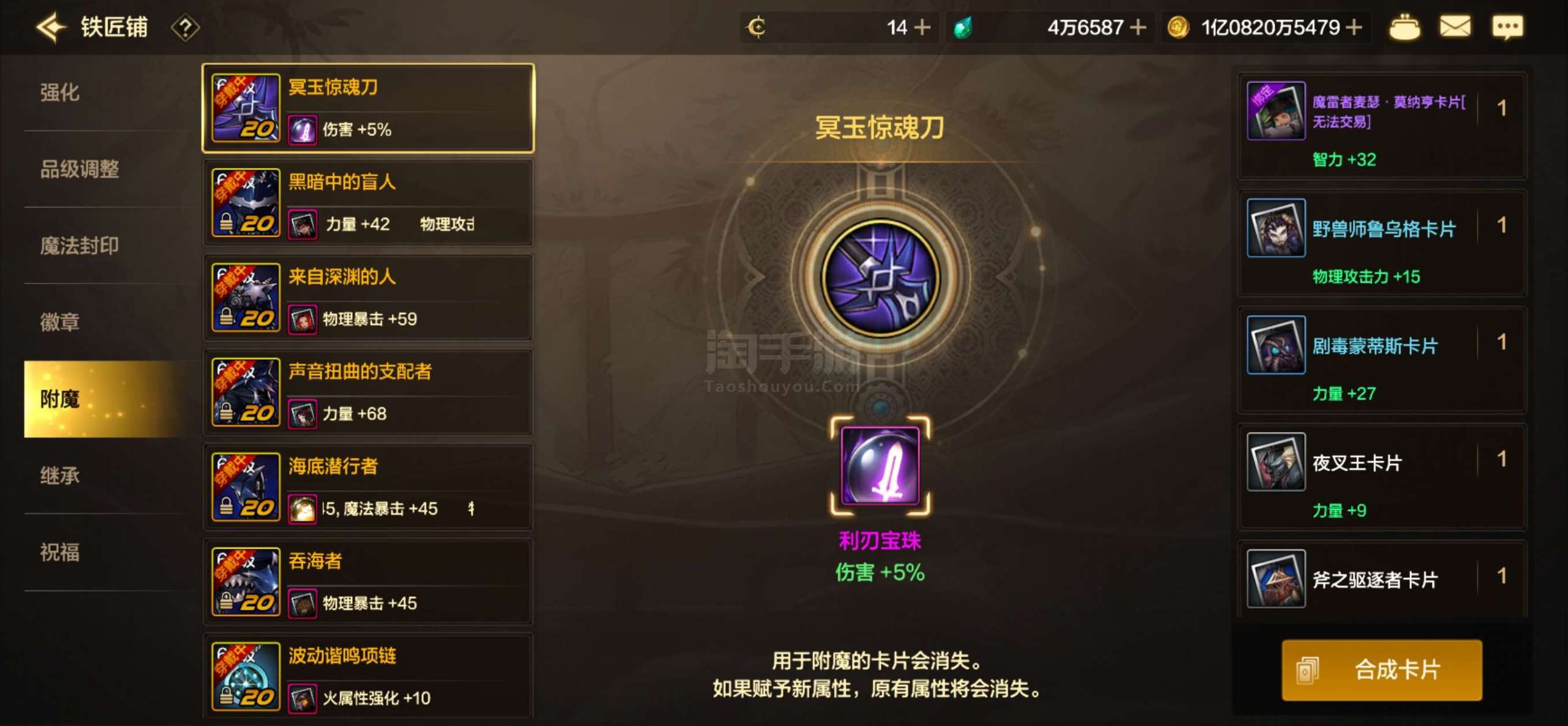Viewport: 1568px width, 726px height.
Task: Open the gold pouch shop icon
Action: pos(1404,28)
